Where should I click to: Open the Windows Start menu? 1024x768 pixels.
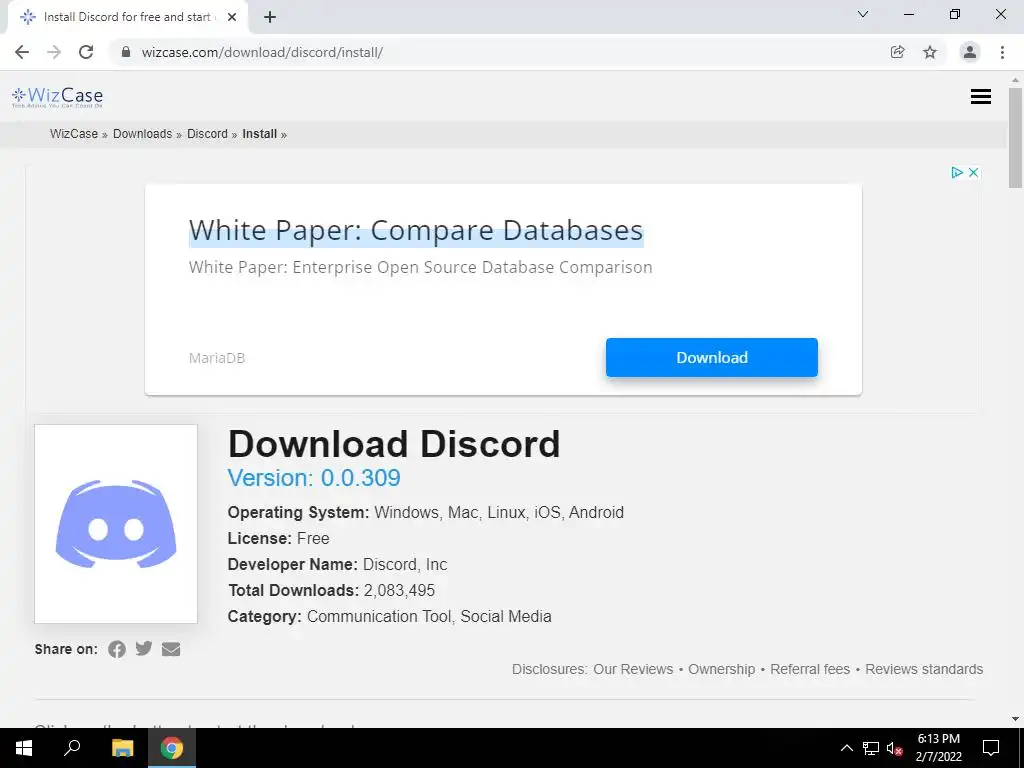click(24, 748)
